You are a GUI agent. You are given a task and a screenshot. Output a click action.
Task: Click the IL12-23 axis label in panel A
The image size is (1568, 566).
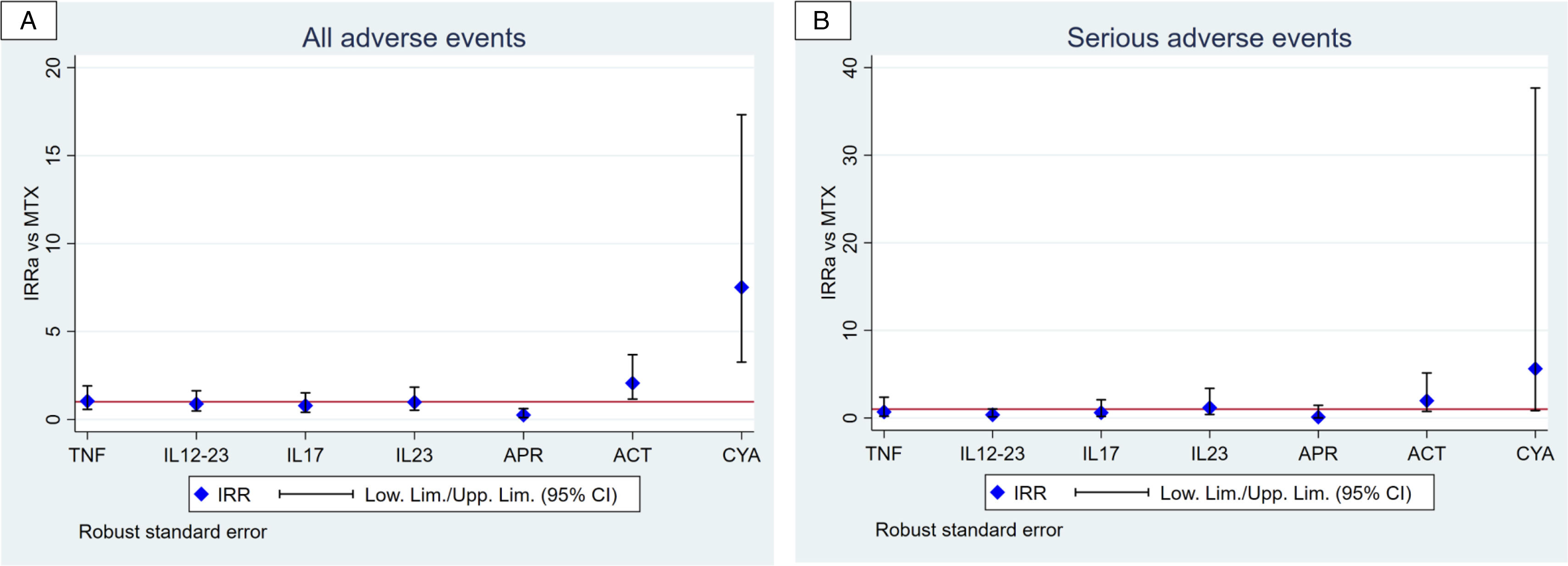tap(196, 454)
